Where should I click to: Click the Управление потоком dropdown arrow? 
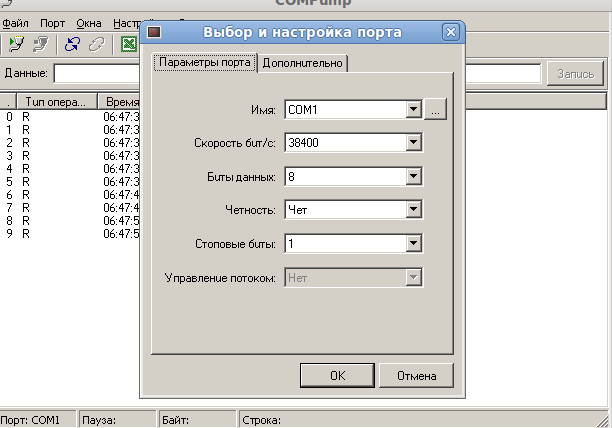click(413, 277)
